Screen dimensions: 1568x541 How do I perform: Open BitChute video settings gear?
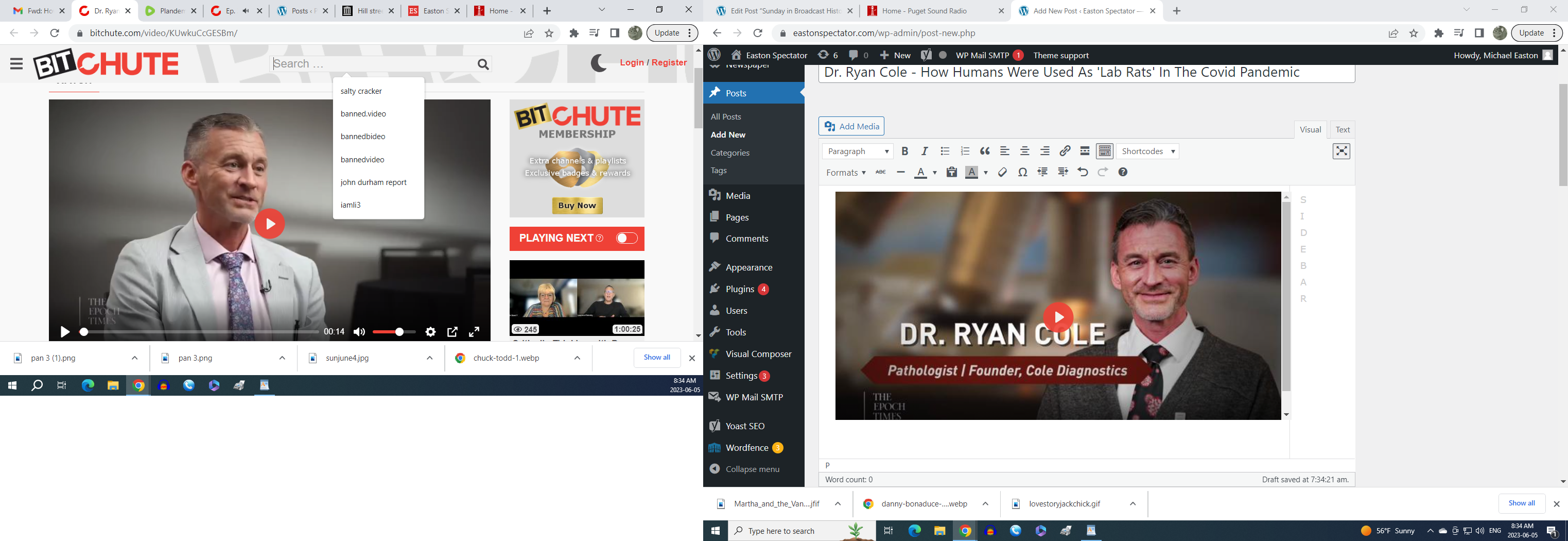(x=430, y=332)
